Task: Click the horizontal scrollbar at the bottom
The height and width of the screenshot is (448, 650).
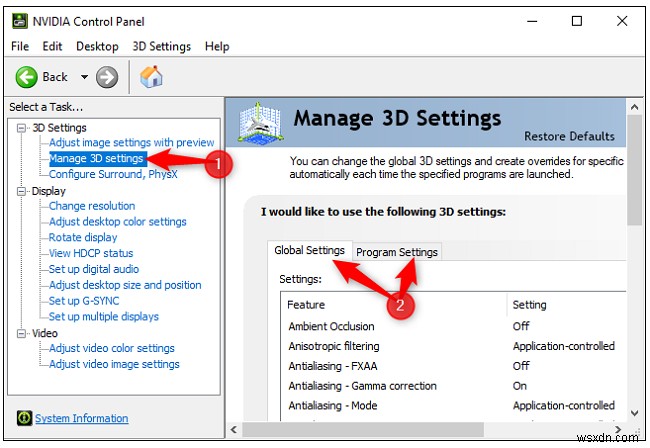Action: (x=430, y=431)
